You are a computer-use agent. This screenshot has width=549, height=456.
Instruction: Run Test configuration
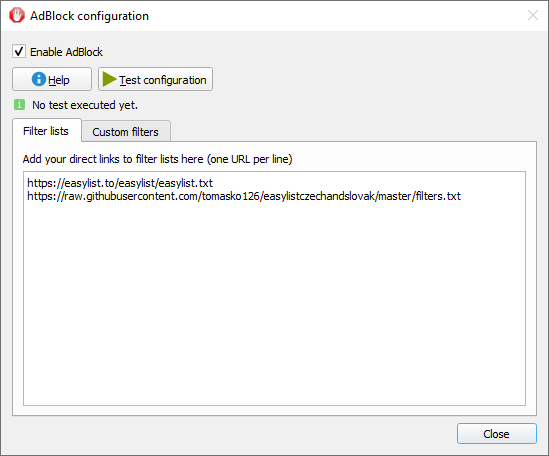coord(155,79)
